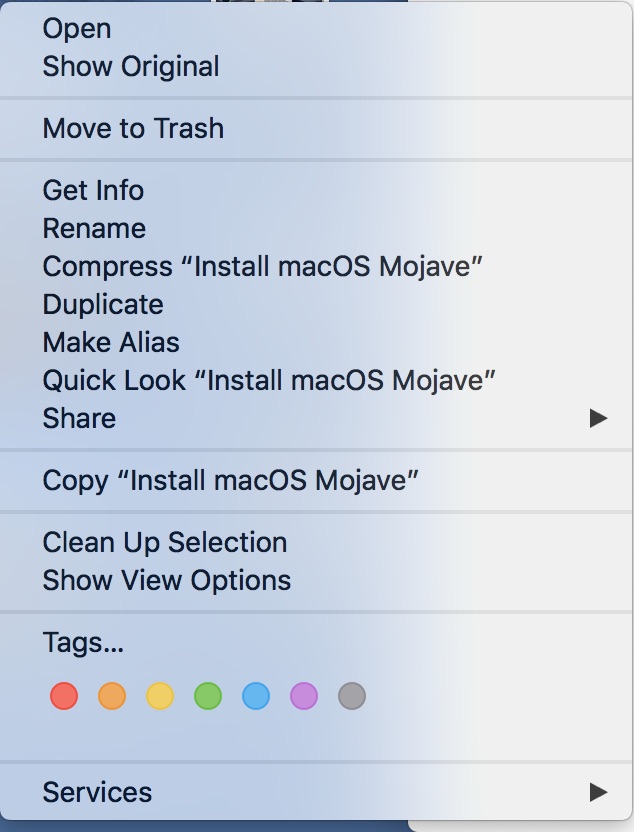634x832 pixels.
Task: Expand the Services submenu arrow
Action: coord(598,792)
